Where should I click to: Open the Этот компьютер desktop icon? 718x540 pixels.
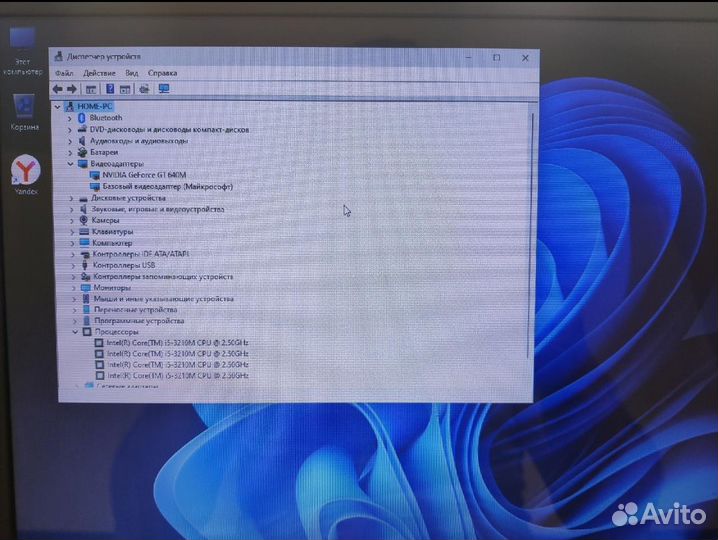click(22, 52)
